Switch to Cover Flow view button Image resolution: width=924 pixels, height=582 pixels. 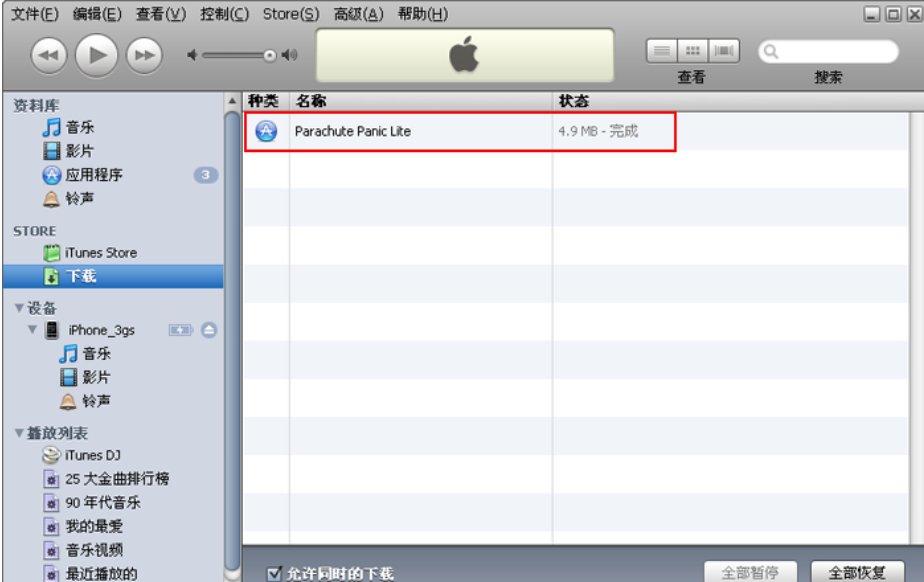[724, 51]
